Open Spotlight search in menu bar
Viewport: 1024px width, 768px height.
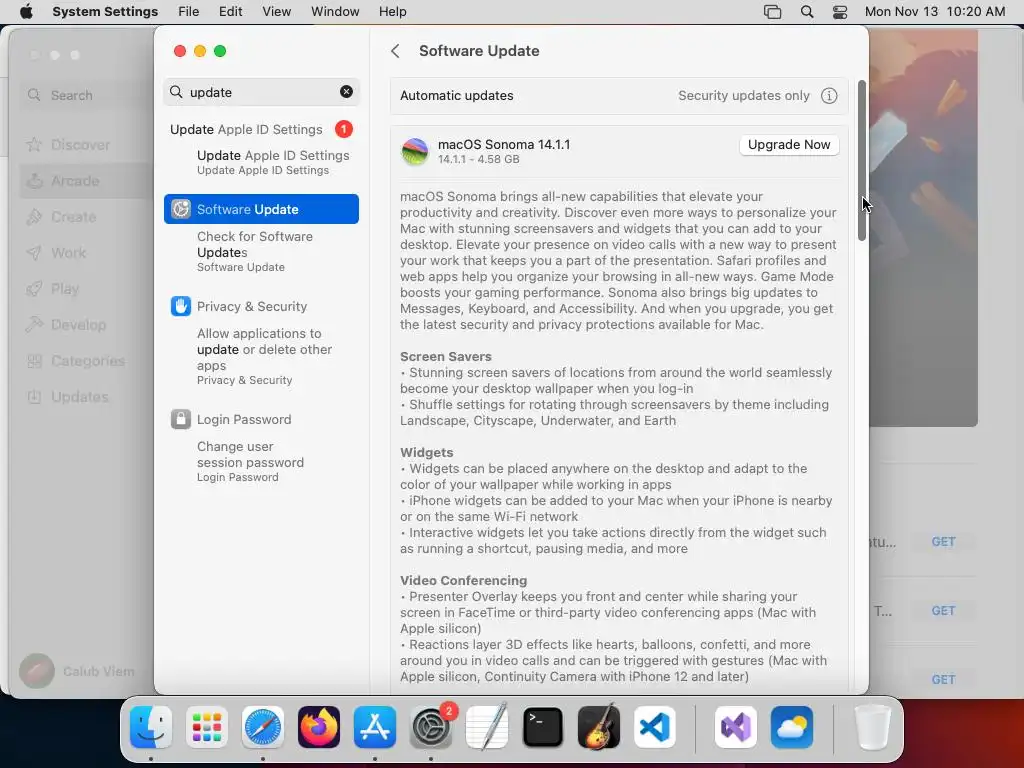[807, 12]
